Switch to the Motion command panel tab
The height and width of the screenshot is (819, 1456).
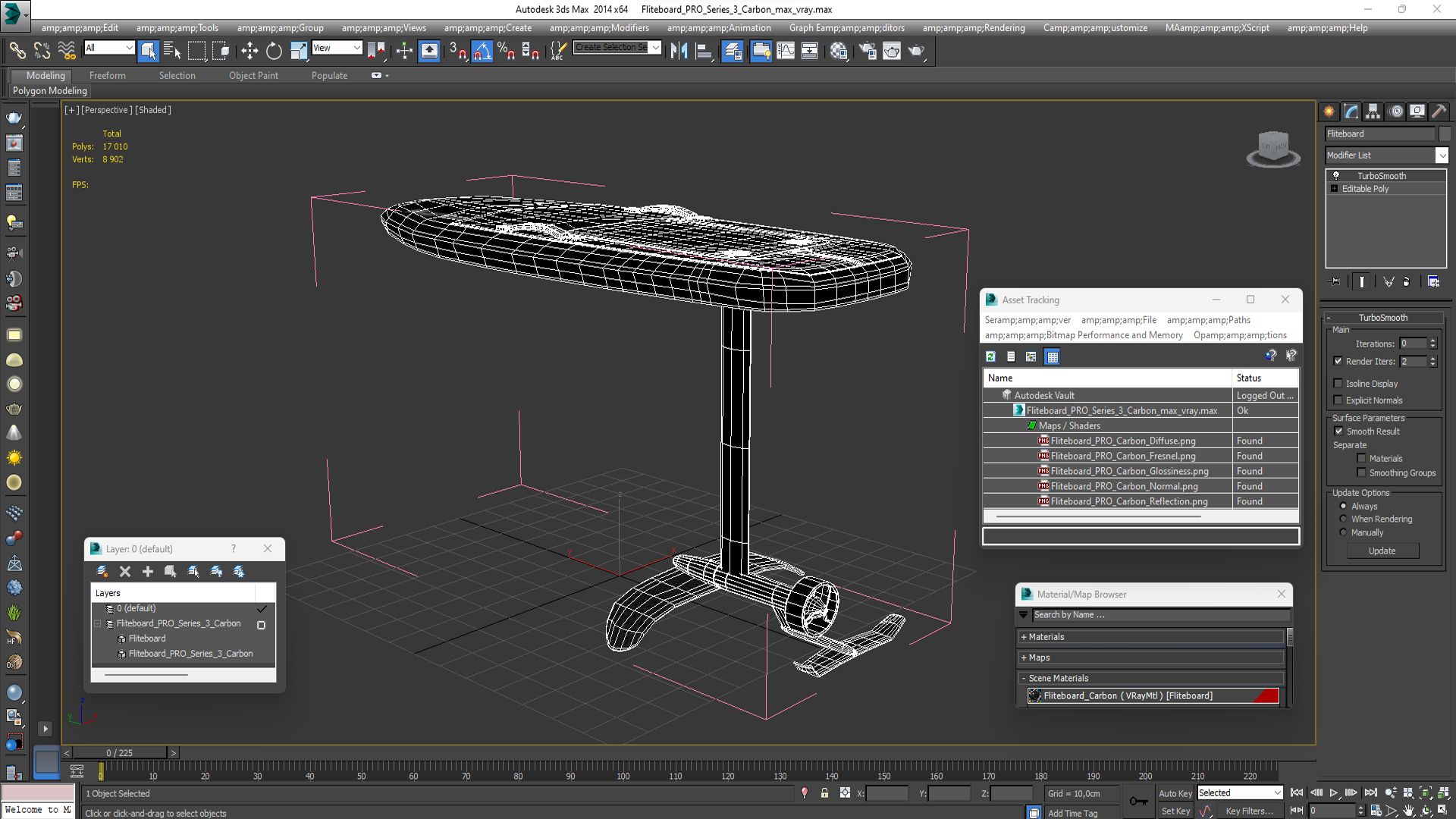[x=1395, y=111]
